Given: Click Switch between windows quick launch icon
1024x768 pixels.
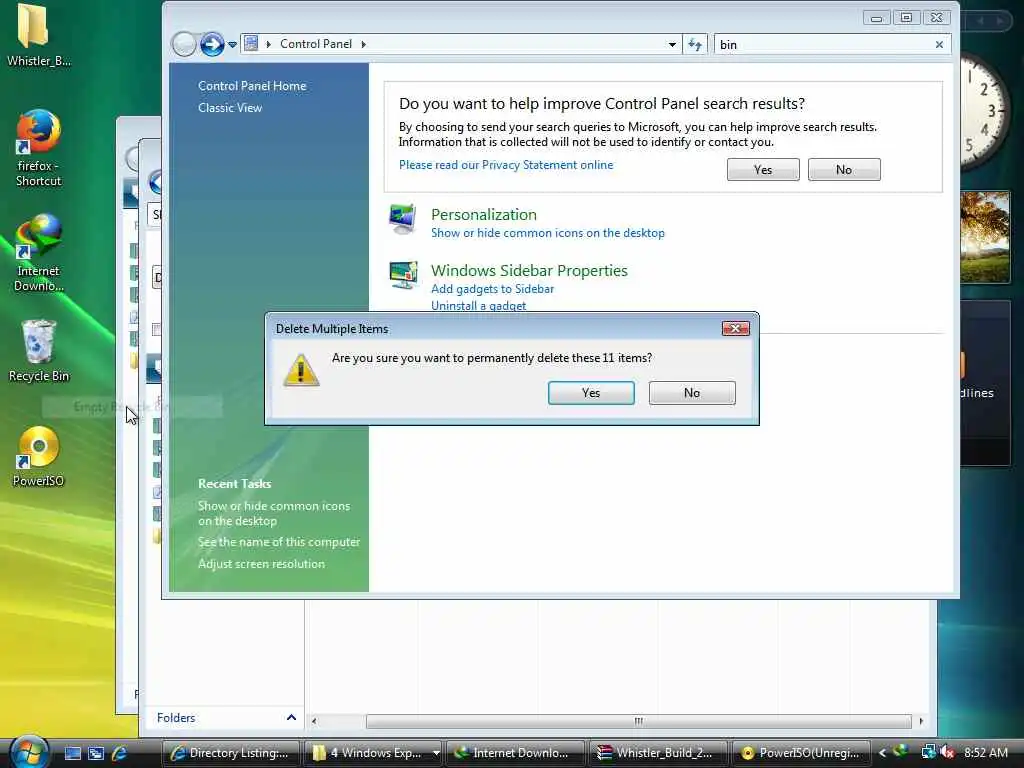Looking at the screenshot, I should [x=96, y=753].
